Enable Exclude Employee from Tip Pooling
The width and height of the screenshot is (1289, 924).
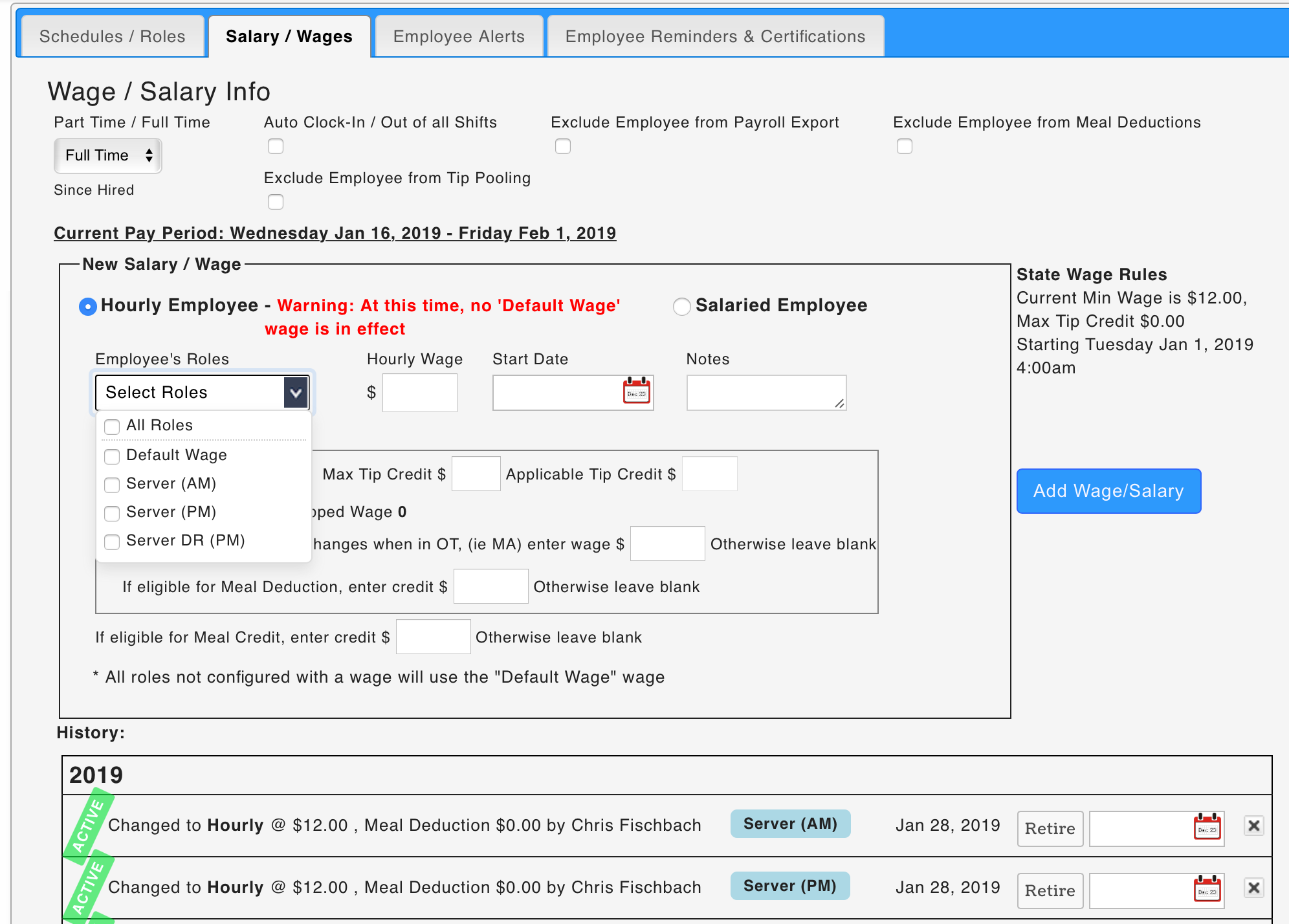pos(276,202)
